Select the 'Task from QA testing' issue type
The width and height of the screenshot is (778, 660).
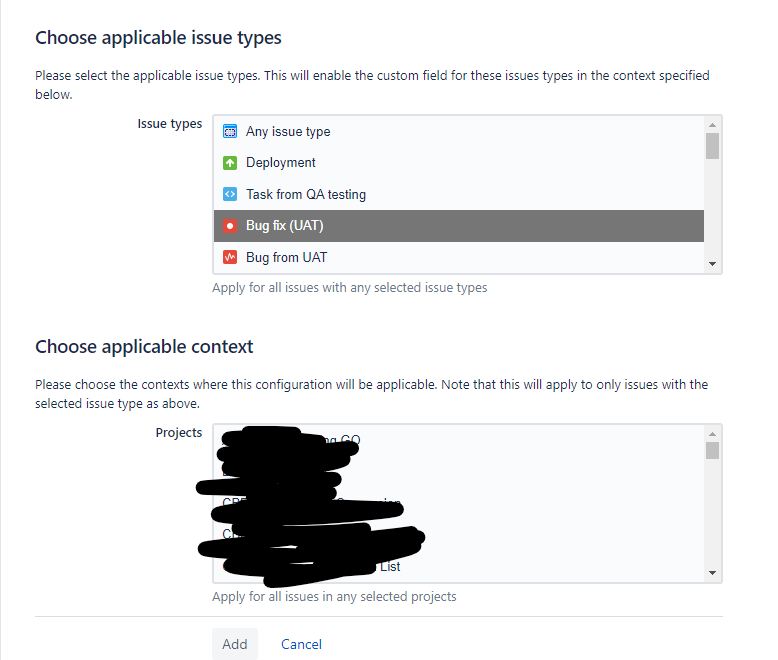tap(458, 194)
